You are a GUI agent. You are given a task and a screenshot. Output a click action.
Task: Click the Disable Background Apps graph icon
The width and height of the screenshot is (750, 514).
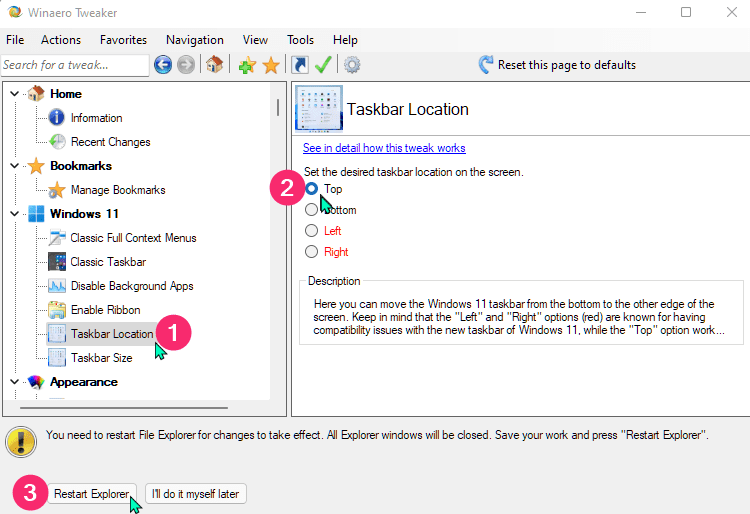pyautogui.click(x=57, y=285)
